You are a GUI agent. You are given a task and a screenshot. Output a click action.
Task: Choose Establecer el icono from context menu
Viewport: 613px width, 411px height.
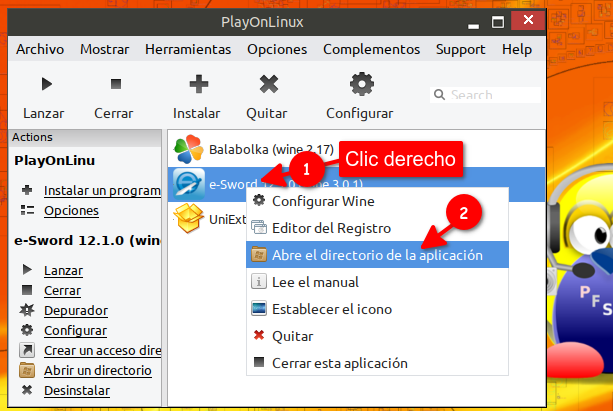[377, 309]
